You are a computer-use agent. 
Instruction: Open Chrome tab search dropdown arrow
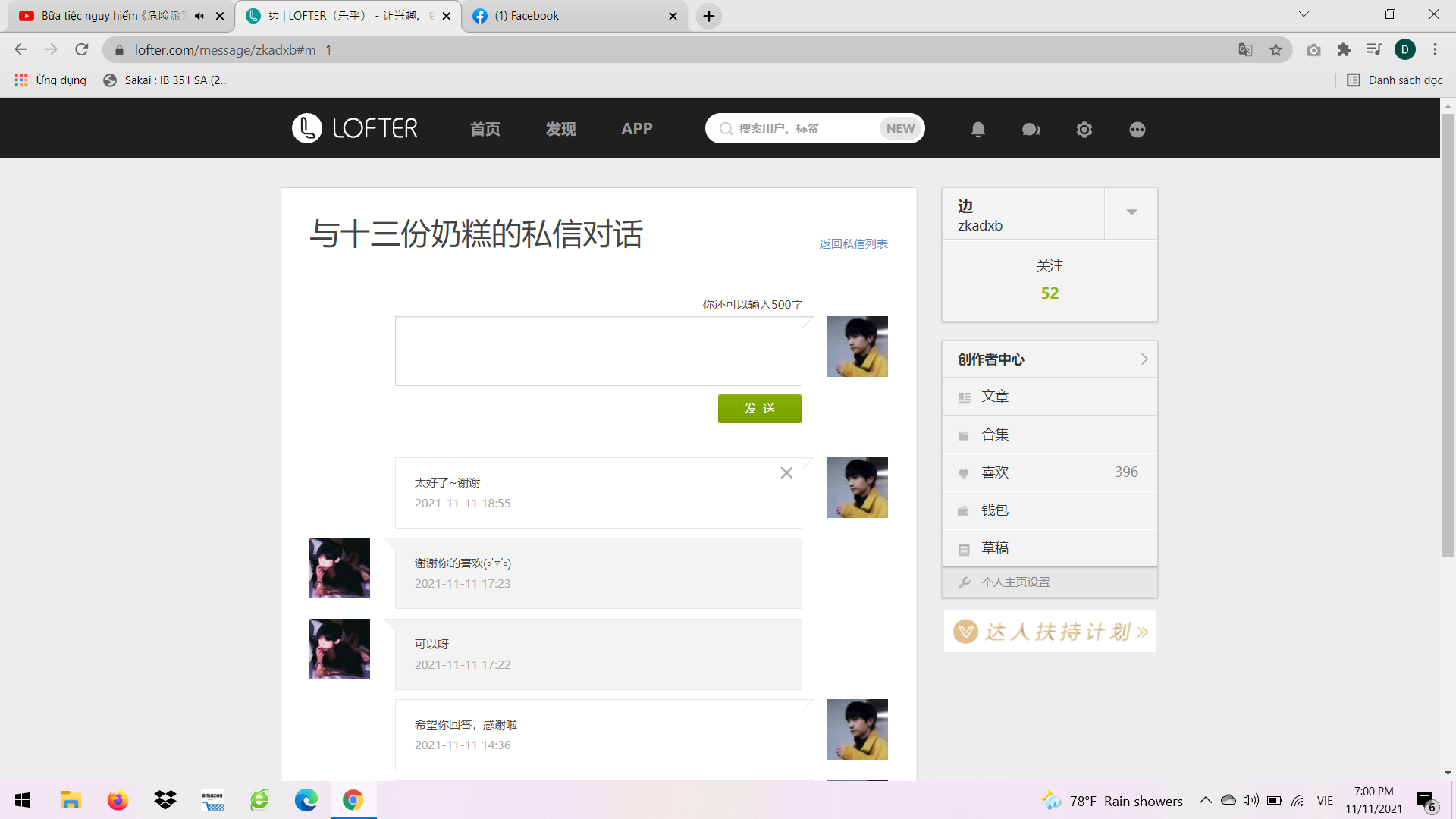(x=1304, y=14)
